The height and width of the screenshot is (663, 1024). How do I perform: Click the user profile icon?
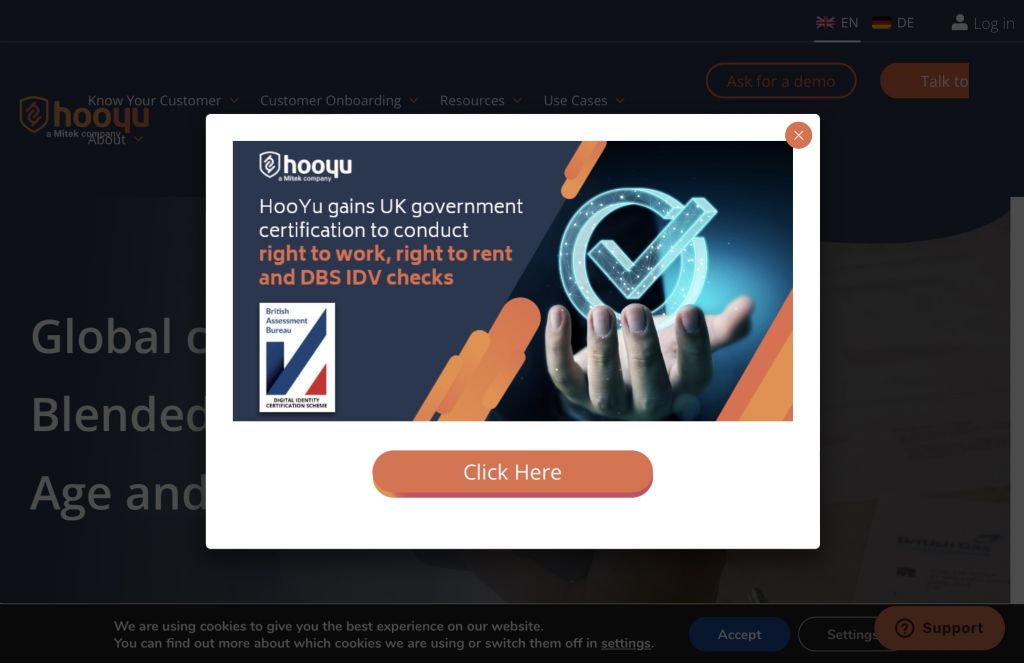click(x=959, y=23)
